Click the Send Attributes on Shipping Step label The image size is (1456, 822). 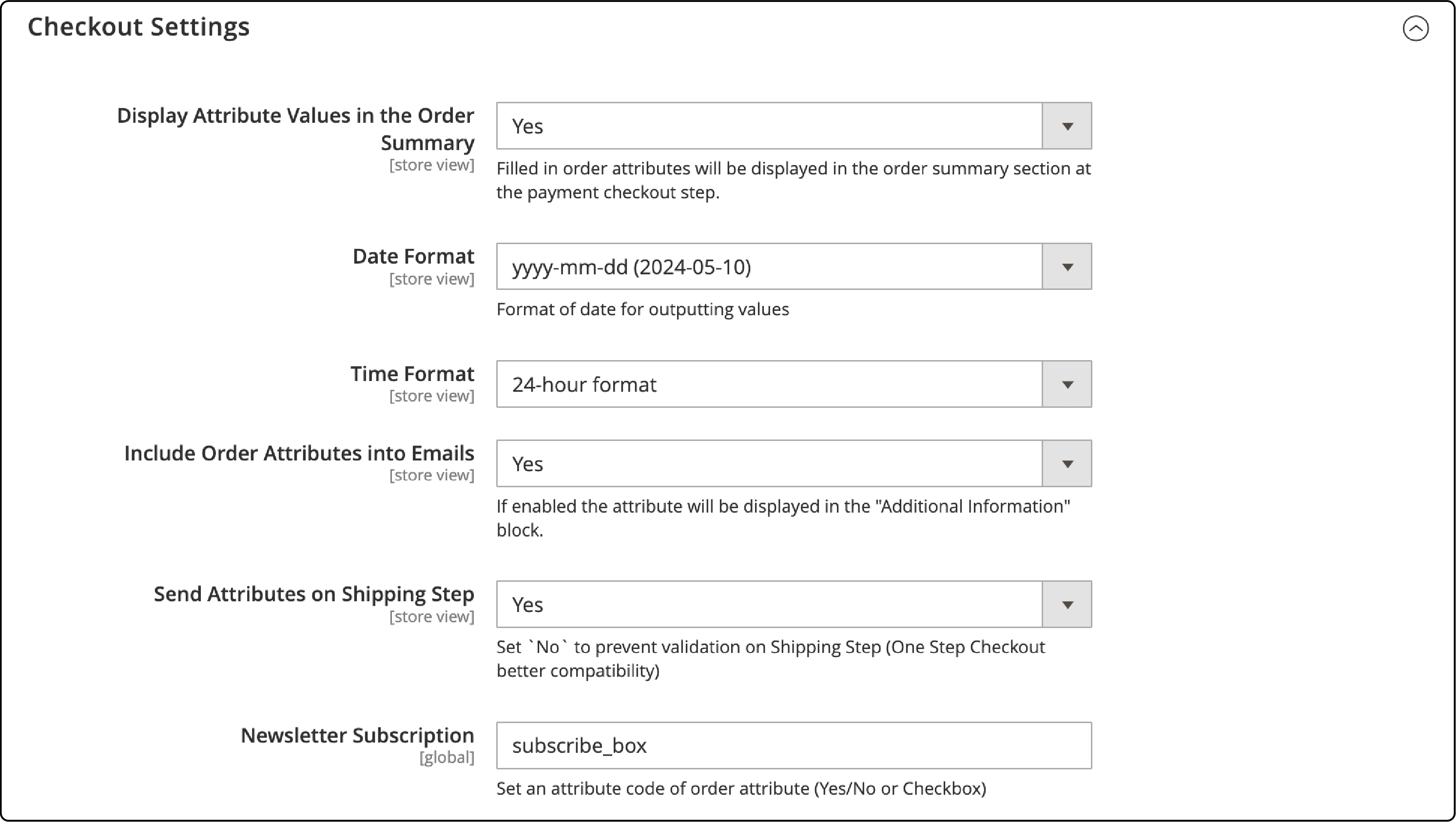314,594
